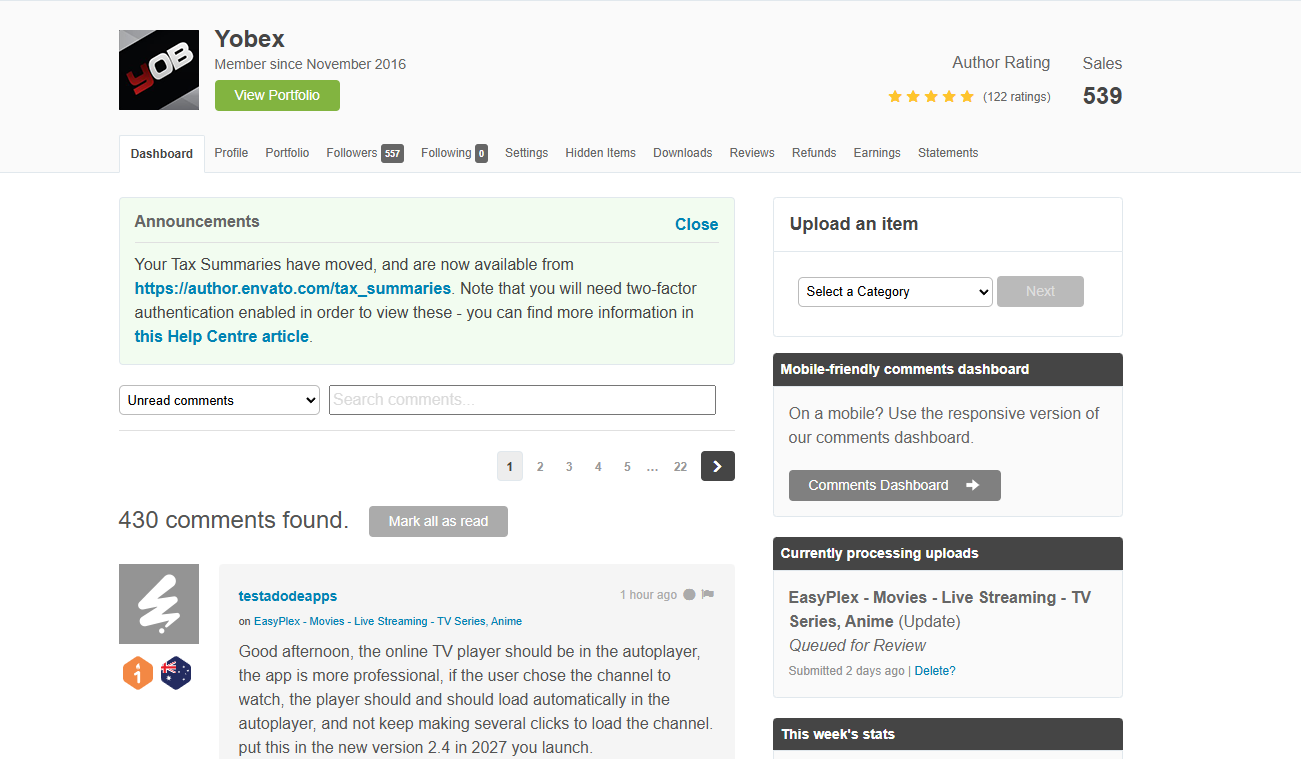Screen dimensions: 1301x759
Task: Click the Yobex profile avatar logo
Action: (x=158, y=70)
